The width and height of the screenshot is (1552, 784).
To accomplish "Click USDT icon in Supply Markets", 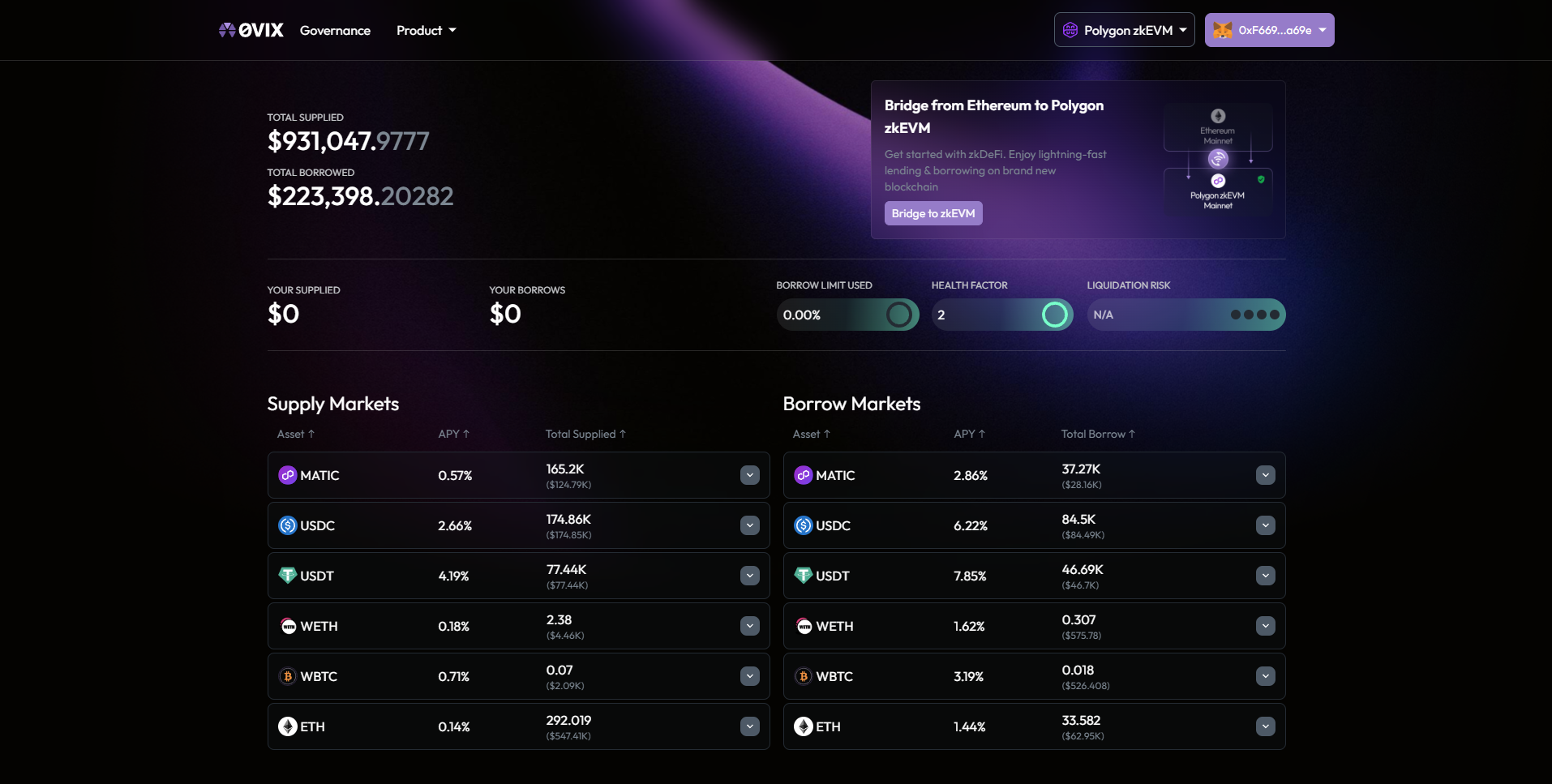I will click(288, 576).
